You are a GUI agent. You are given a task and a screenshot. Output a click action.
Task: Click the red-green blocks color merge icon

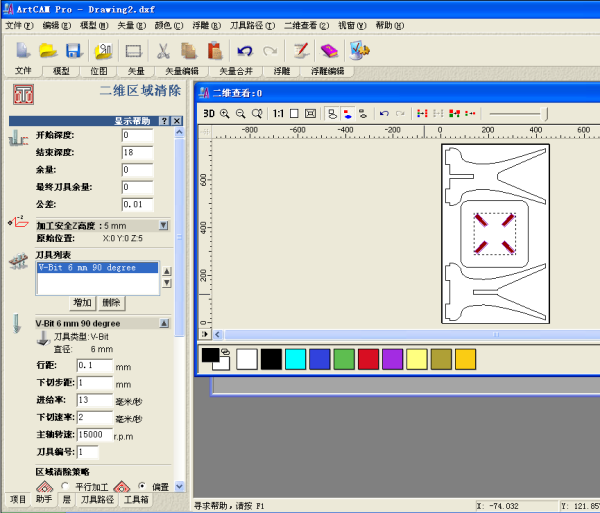(454, 114)
